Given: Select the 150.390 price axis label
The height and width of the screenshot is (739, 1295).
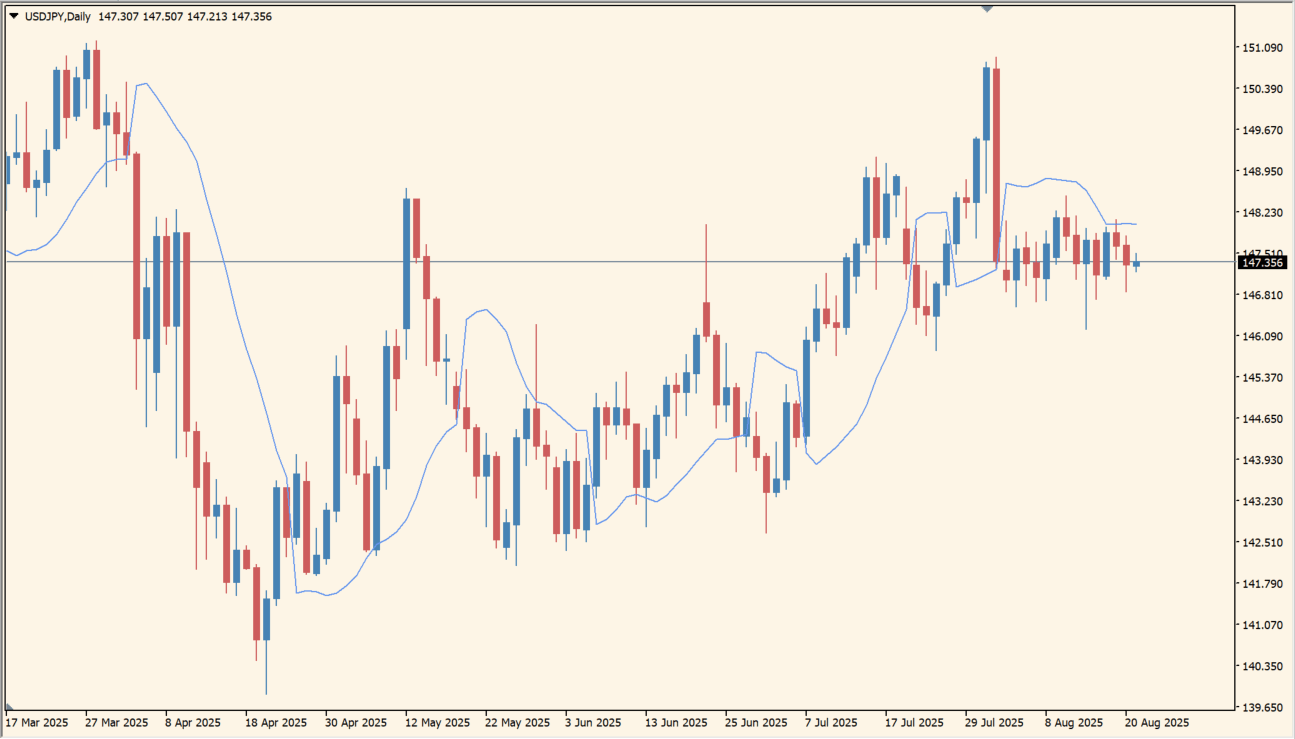Looking at the screenshot, I should pyautogui.click(x=1263, y=89).
